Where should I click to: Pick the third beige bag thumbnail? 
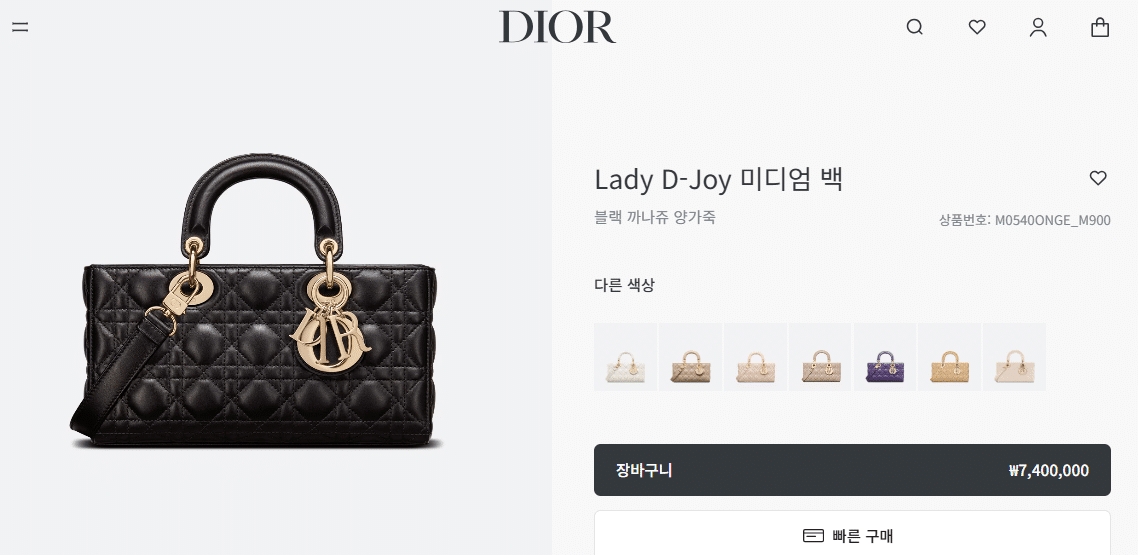(755, 357)
